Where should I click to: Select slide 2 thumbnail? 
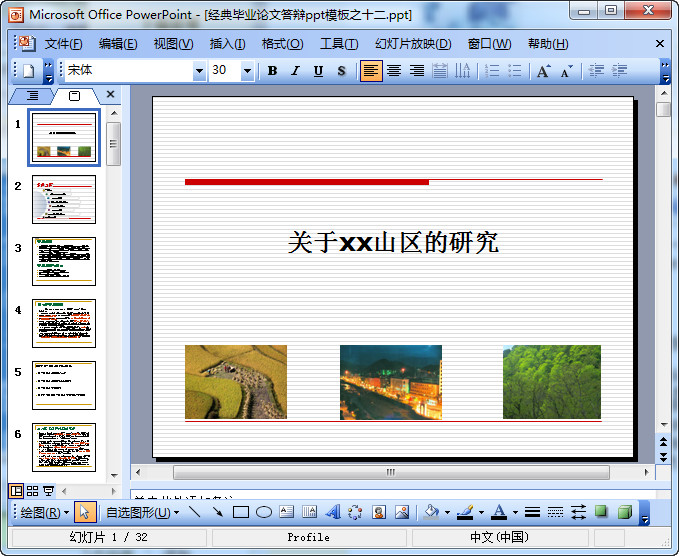pyautogui.click(x=64, y=199)
